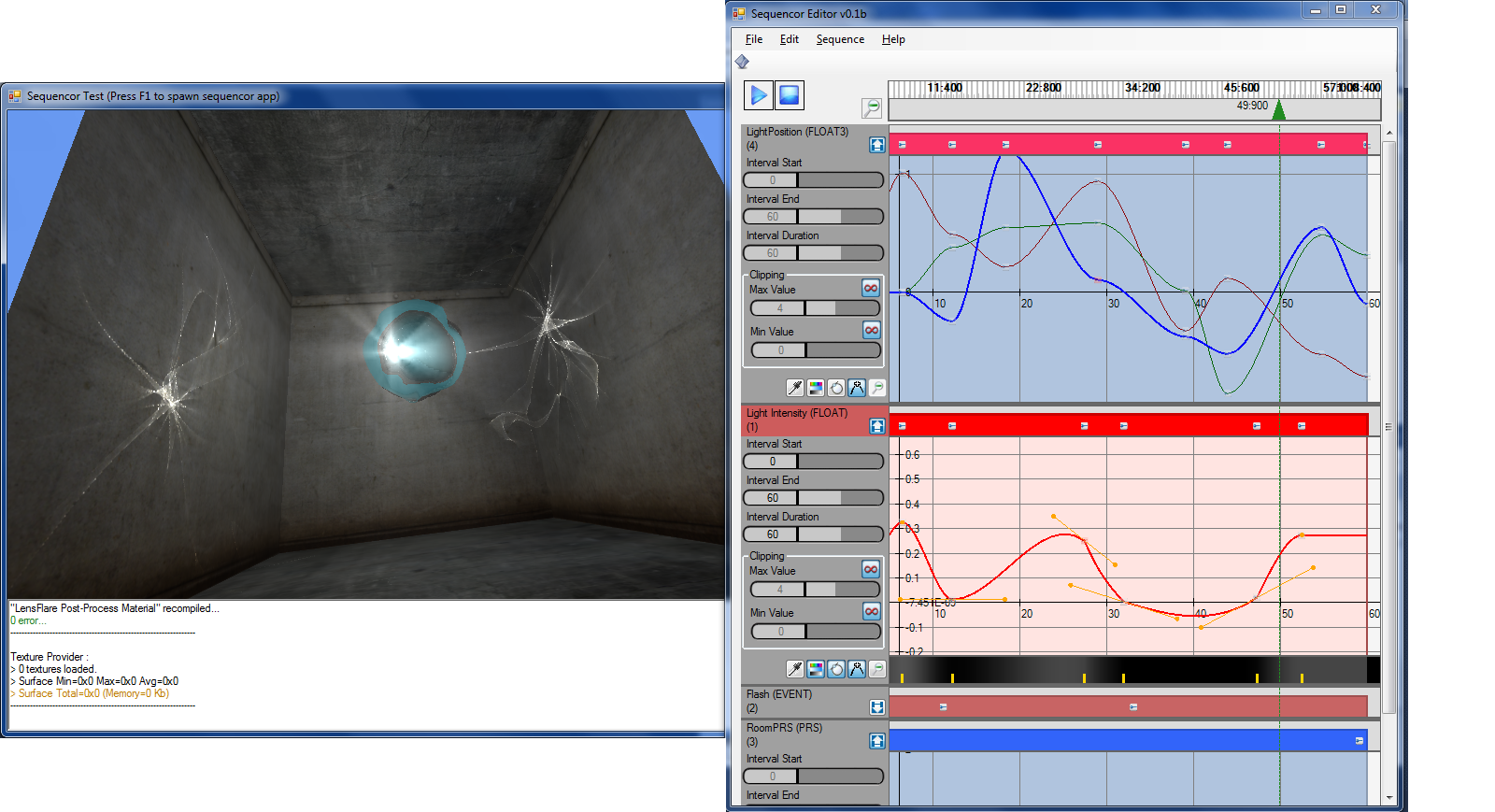
Task: Open the Edit menu
Action: (790, 39)
